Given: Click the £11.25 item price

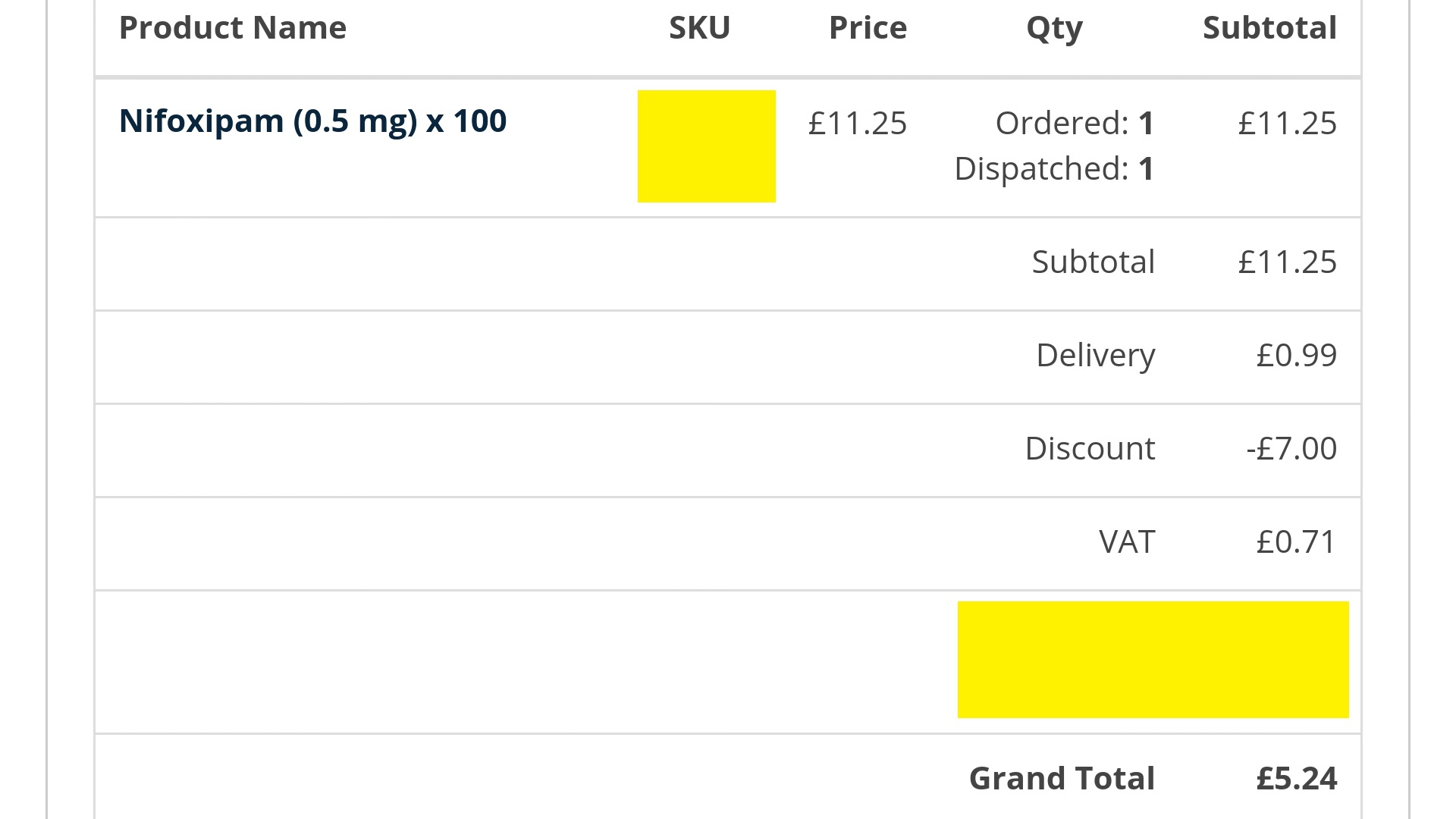Looking at the screenshot, I should click(857, 124).
